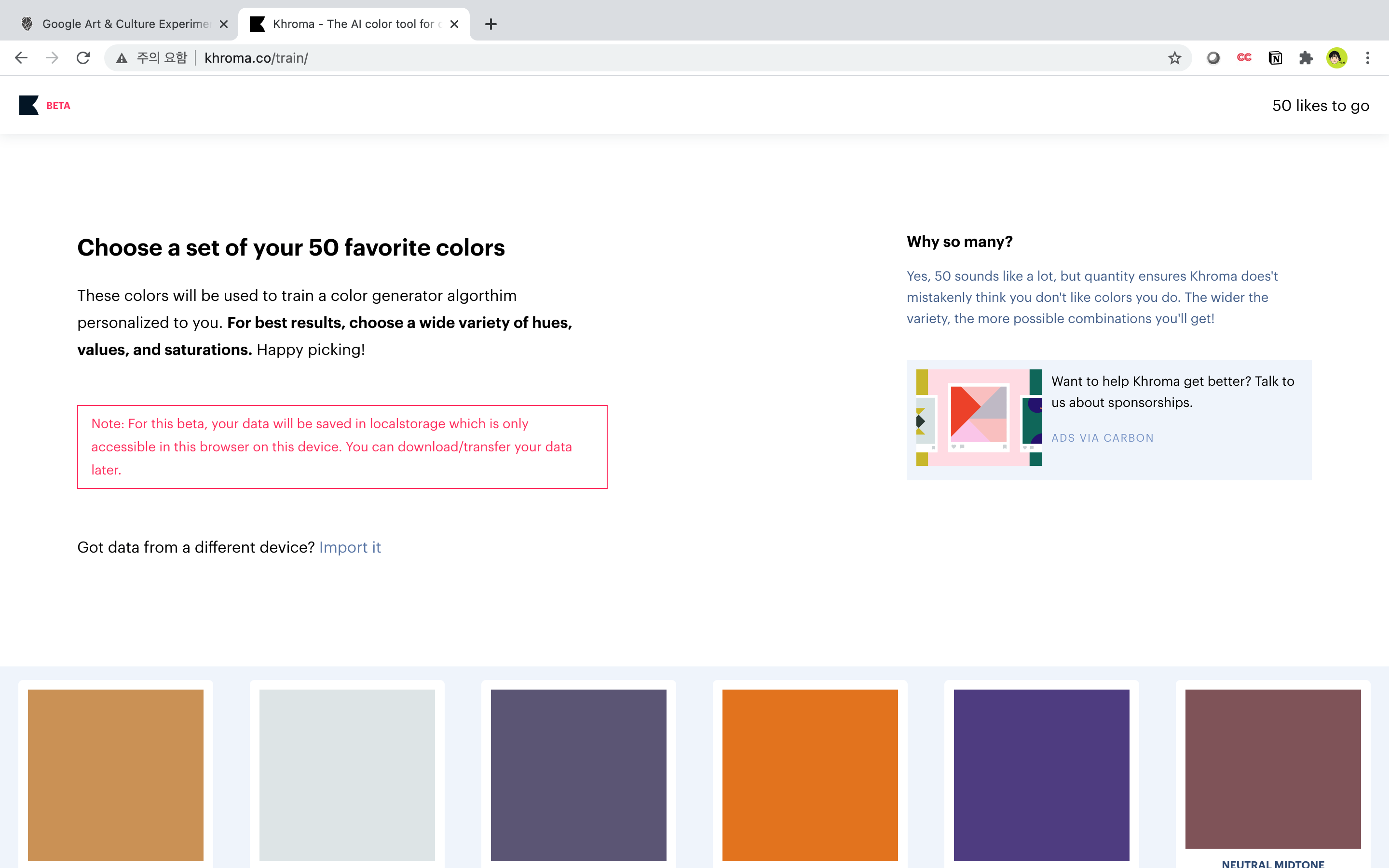
Task: Reload the page
Action: 83,58
